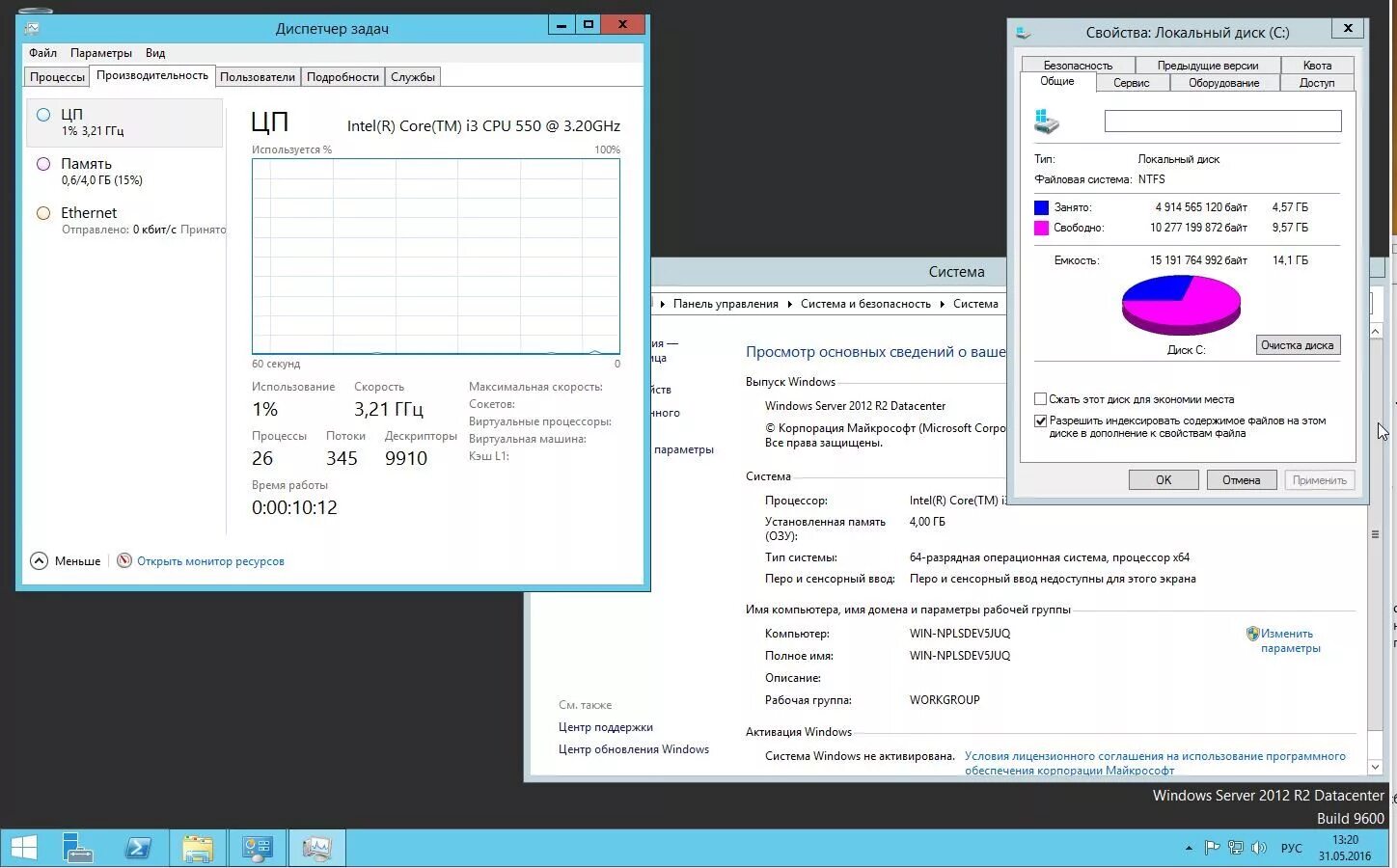The image size is (1397, 868).
Task: Click the magenta Свободно color swatch
Action: 1041,228
